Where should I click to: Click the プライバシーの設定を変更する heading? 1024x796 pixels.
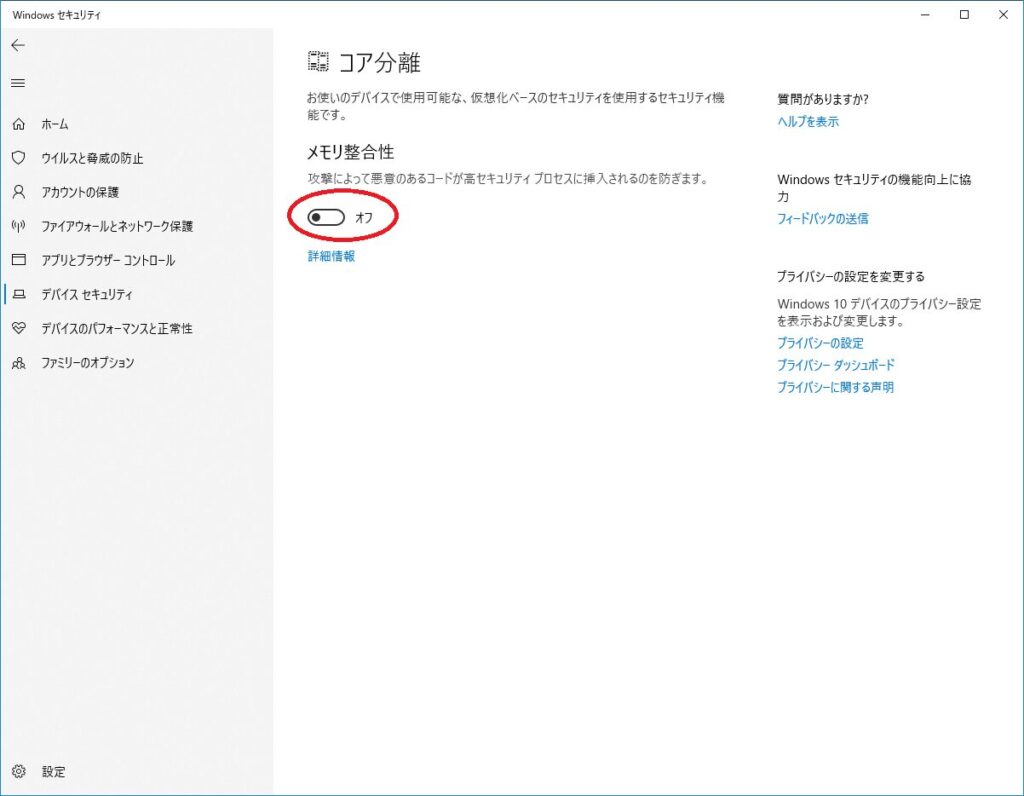[x=851, y=276]
